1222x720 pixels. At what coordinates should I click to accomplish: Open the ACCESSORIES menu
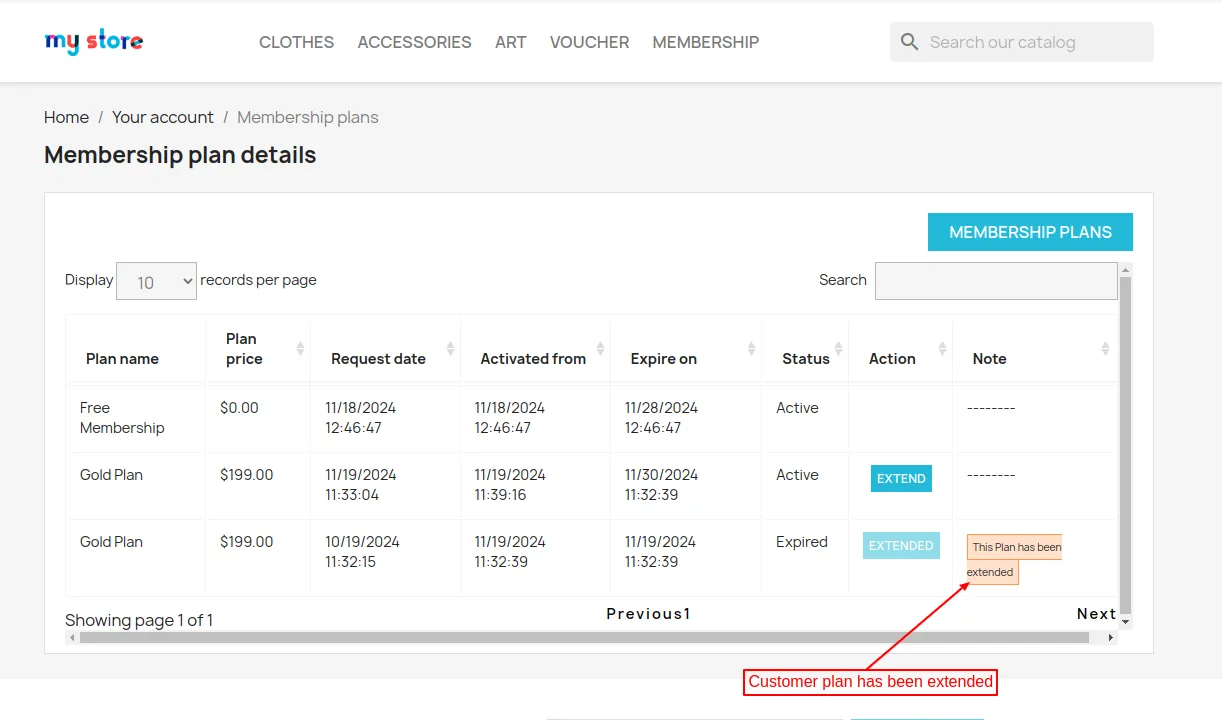pyautogui.click(x=414, y=42)
